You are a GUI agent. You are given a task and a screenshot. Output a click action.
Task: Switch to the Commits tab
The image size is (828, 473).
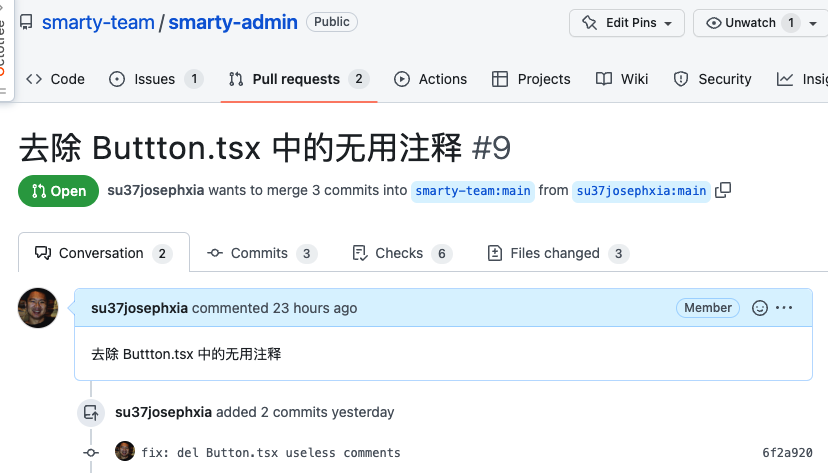tap(261, 253)
